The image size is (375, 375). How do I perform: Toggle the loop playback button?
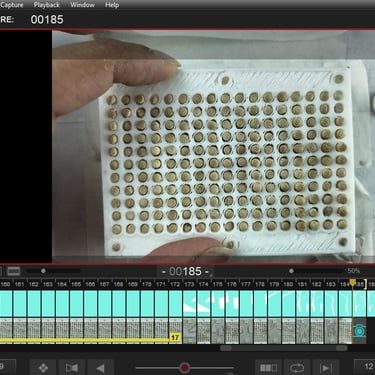point(297,368)
